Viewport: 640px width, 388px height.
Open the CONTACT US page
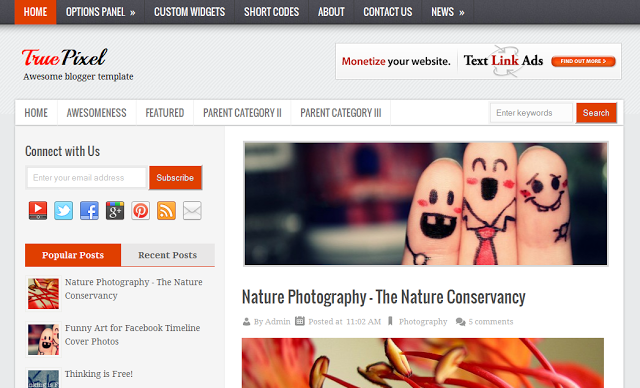tap(388, 12)
